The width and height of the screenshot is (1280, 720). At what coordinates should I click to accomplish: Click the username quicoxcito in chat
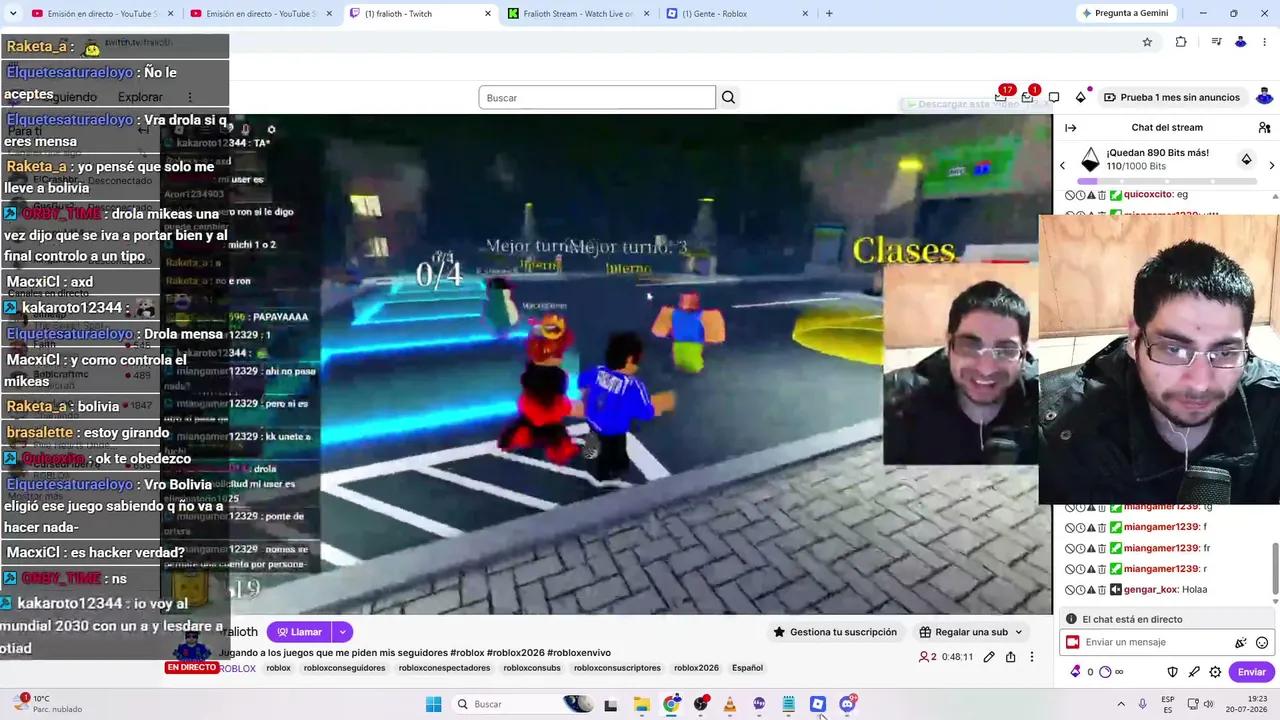click(x=1148, y=195)
